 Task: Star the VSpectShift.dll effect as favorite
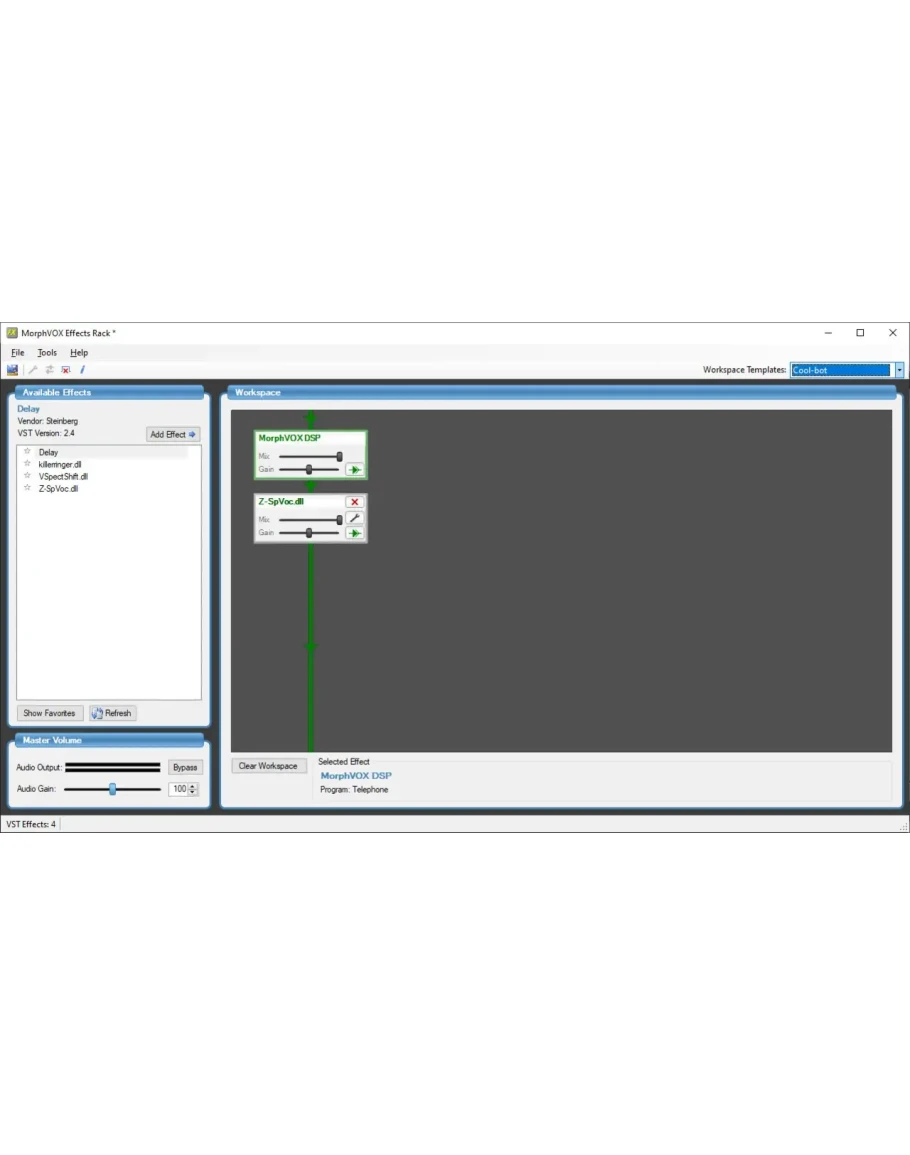click(28, 476)
